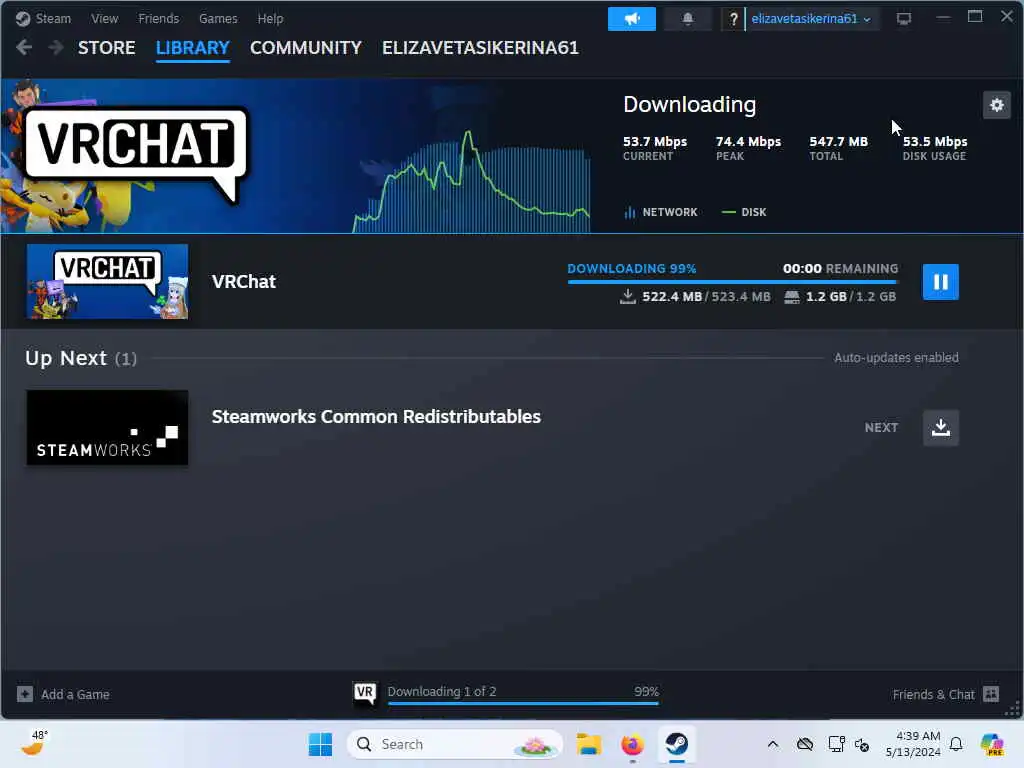Open download settings gear icon
Viewport: 1024px width, 768px height.
(997, 104)
